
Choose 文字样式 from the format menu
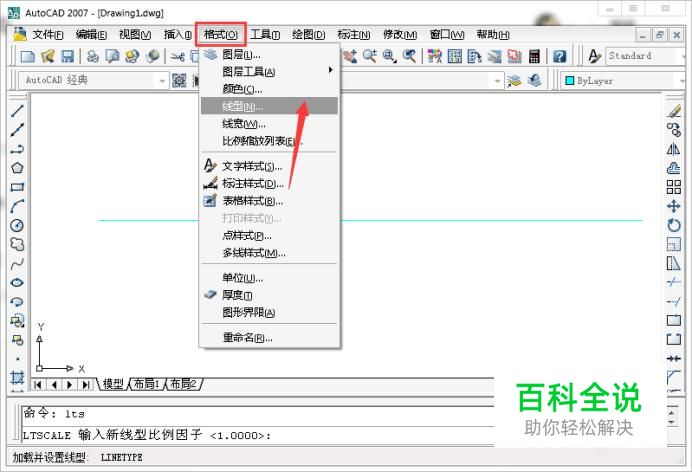pos(269,166)
